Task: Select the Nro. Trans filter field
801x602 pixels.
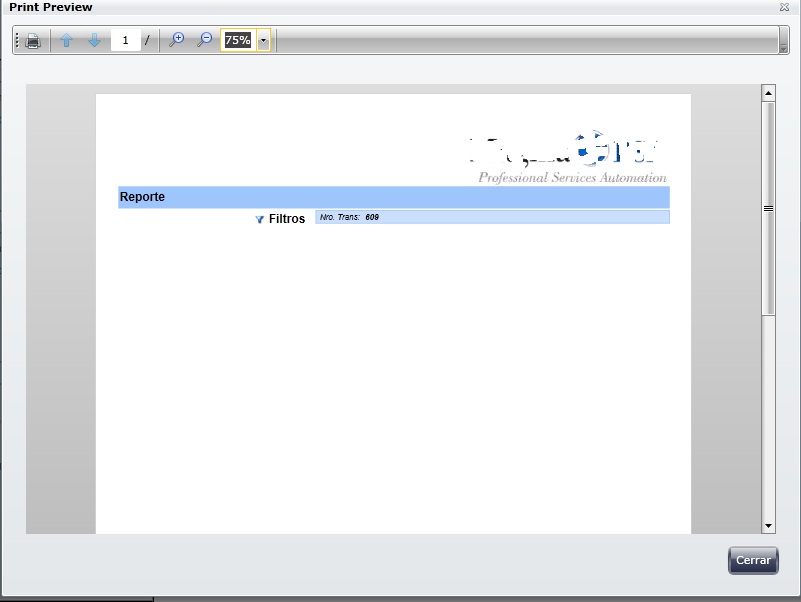Action: pos(492,217)
